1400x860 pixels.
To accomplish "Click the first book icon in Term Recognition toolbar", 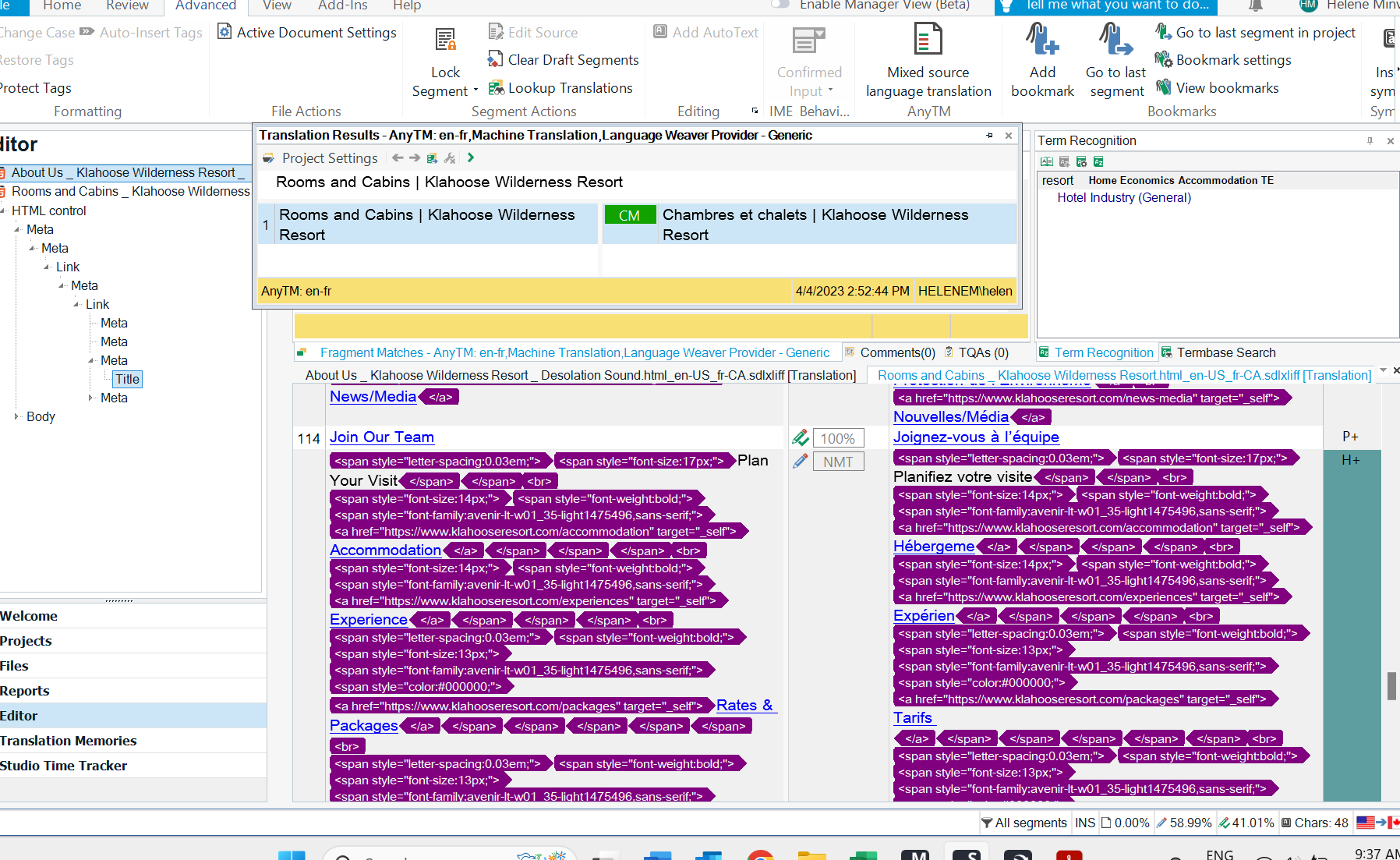I will pos(1047,161).
